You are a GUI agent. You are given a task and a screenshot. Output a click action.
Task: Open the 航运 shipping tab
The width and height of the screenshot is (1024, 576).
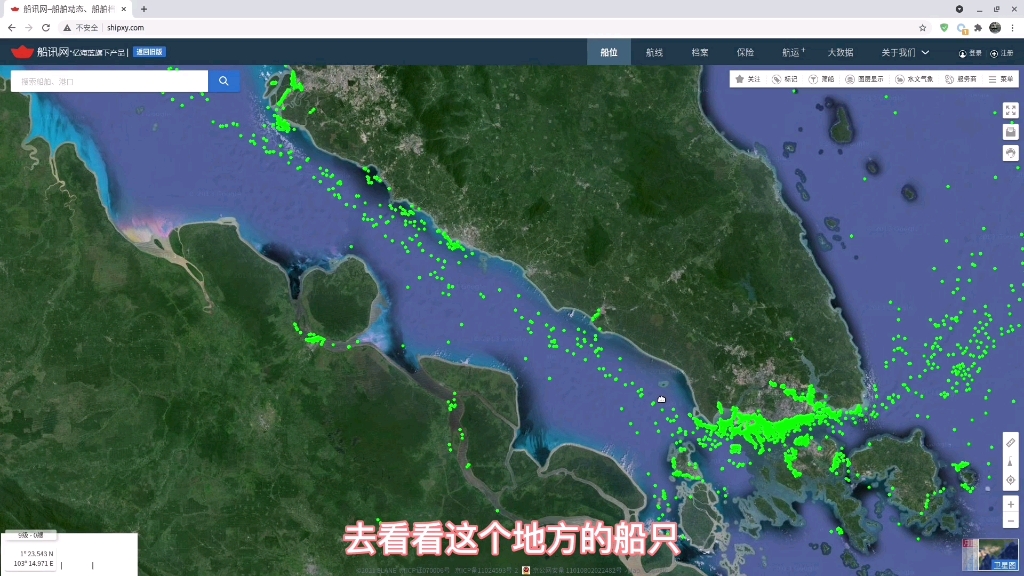coord(793,52)
